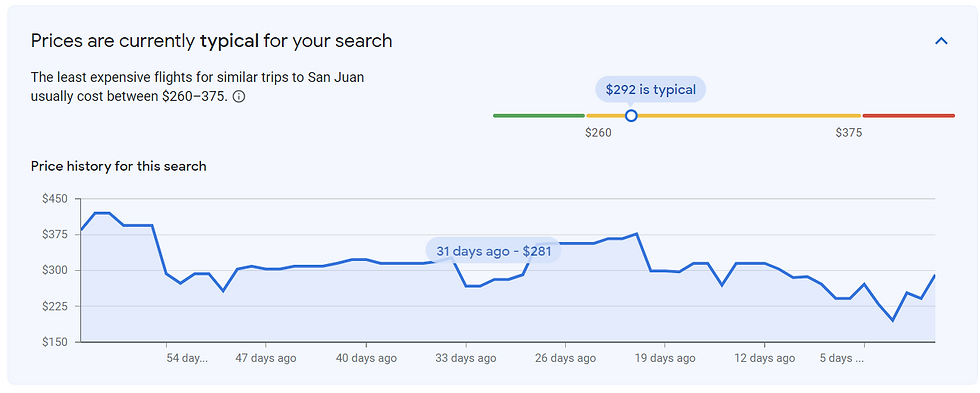The width and height of the screenshot is (980, 393).
Task: Click the truncated "54 day..." axis label
Action: point(186,358)
